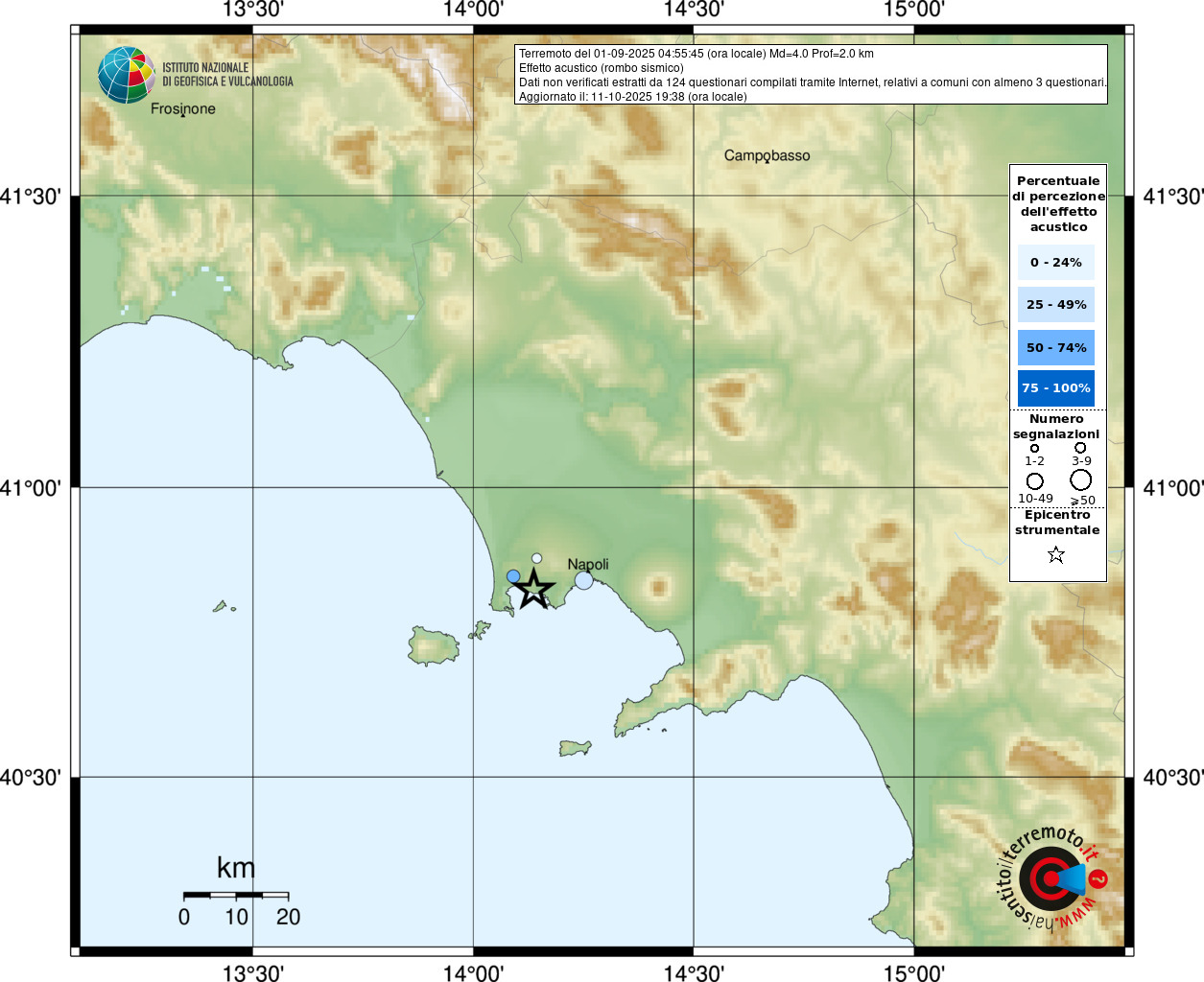1204x982 pixels.
Task: Select the blue circle marker west of epicenter
Action: (513, 576)
